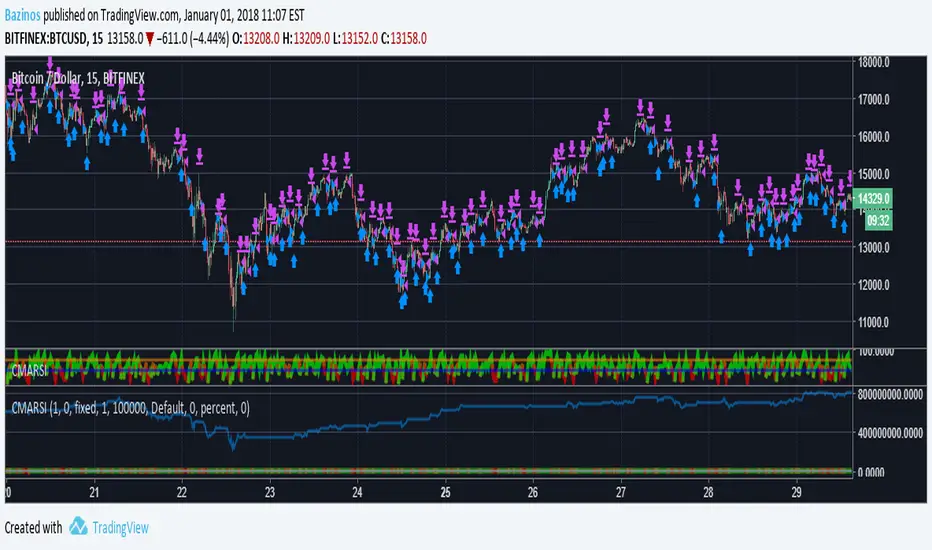Click the date 22 on time axis

pos(181,492)
